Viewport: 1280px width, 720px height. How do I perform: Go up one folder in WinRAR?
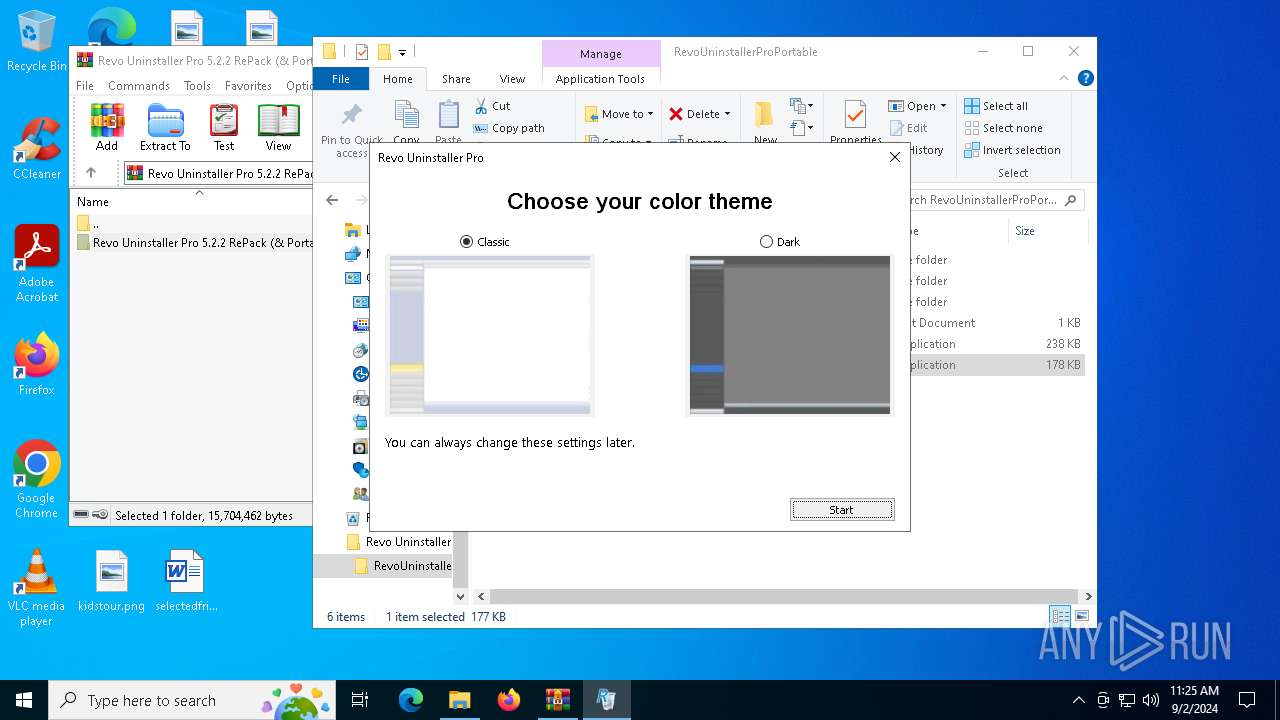pos(91,173)
